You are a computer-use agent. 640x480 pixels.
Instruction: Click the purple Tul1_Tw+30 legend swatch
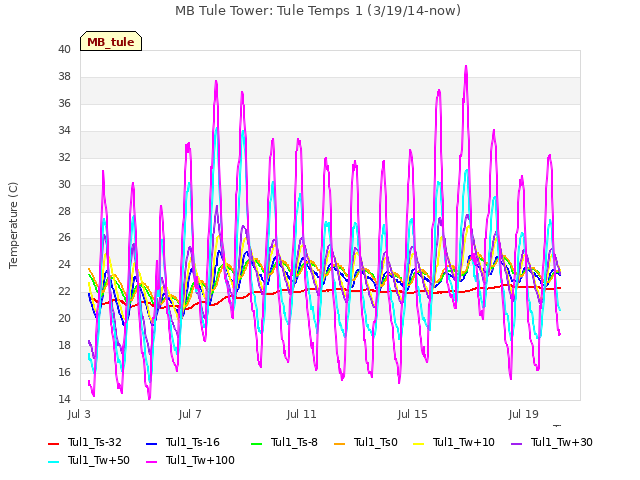517,443
